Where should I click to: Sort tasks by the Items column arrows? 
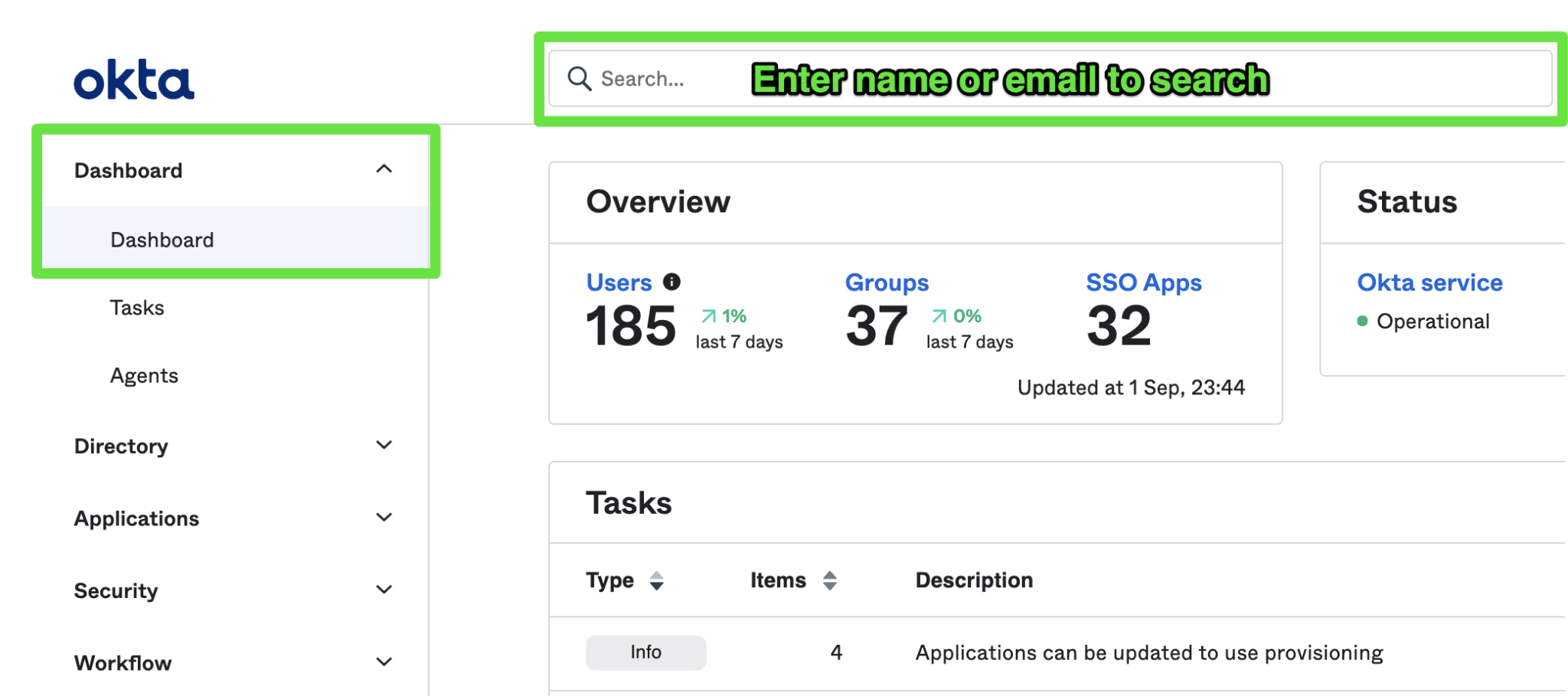[830, 580]
